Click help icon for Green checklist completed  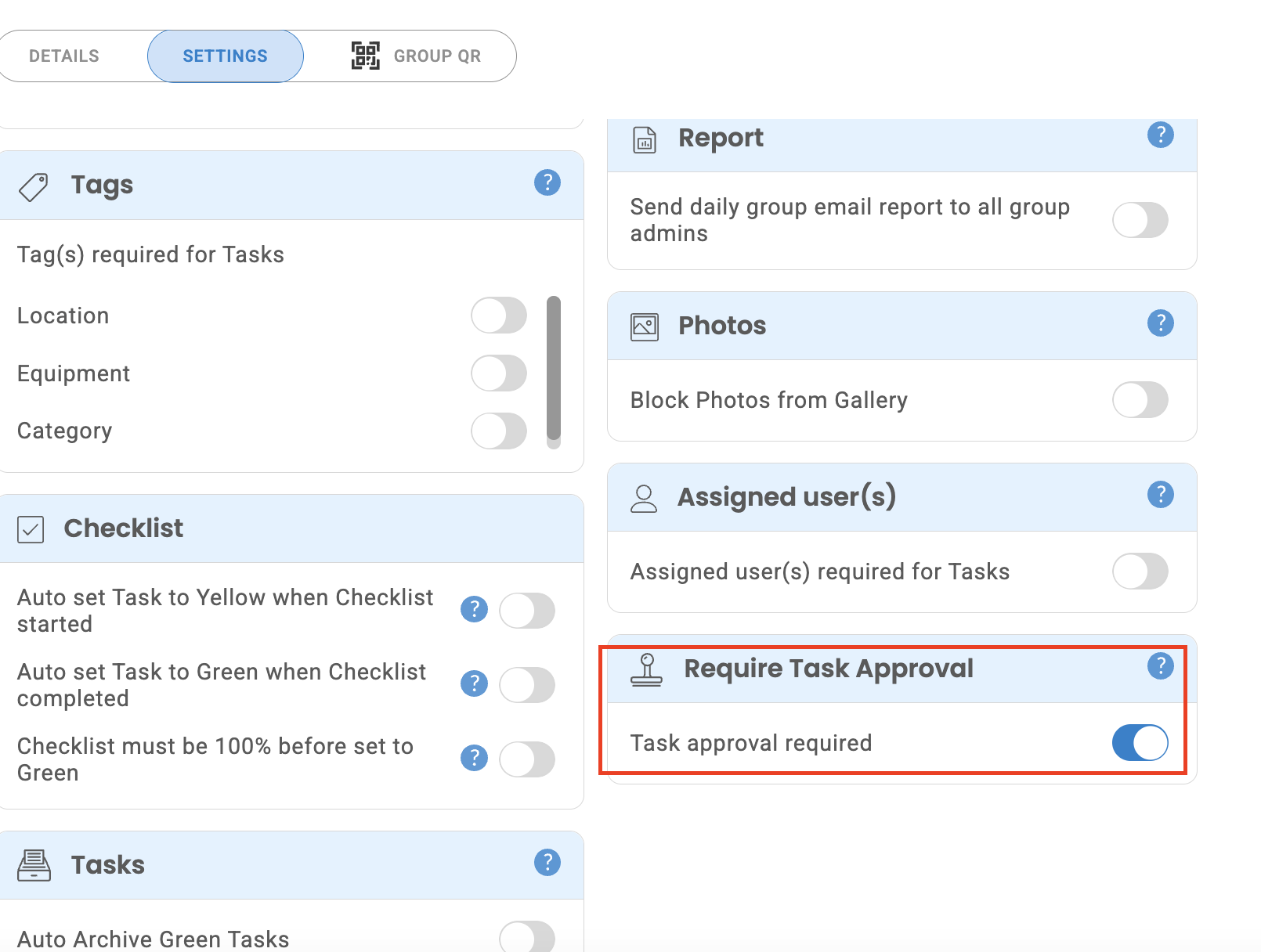coord(474,683)
